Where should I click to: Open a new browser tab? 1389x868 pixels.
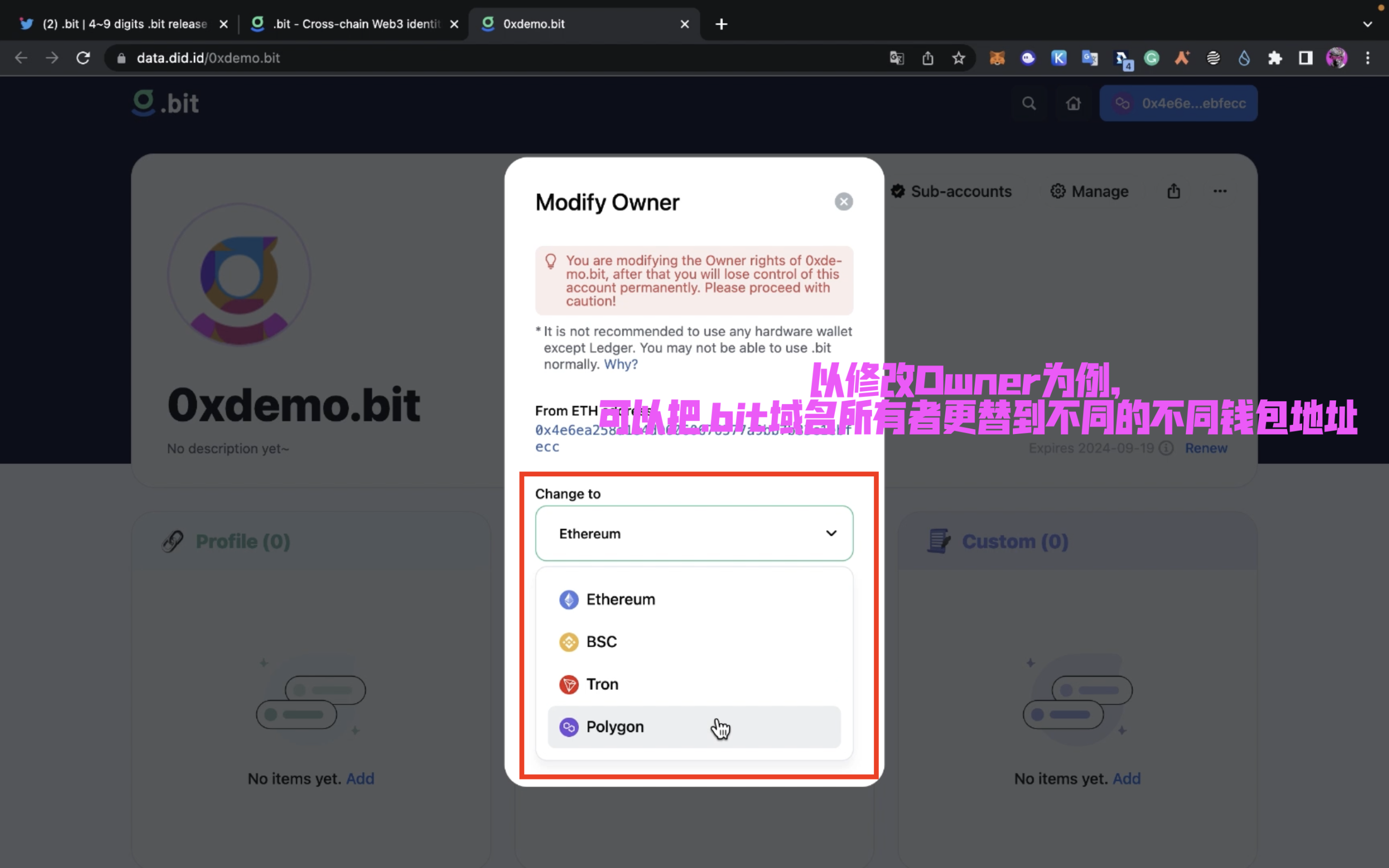tap(721, 24)
